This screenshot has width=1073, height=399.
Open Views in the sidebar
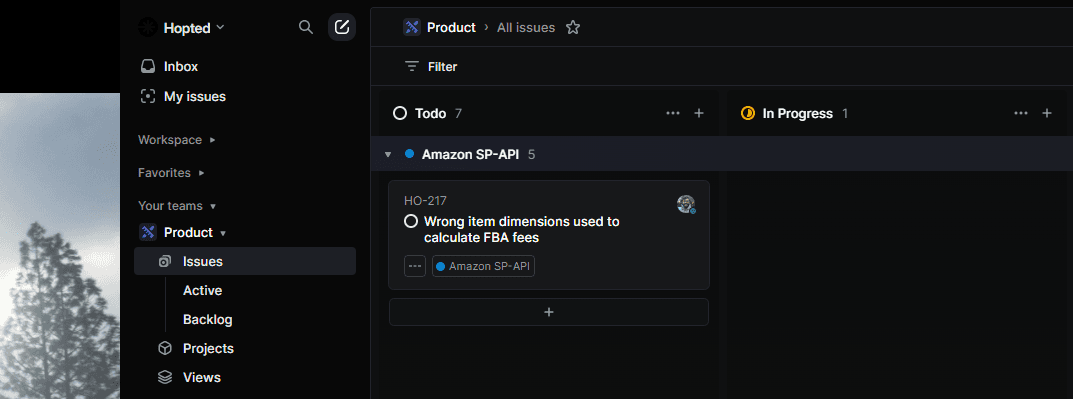pos(202,377)
